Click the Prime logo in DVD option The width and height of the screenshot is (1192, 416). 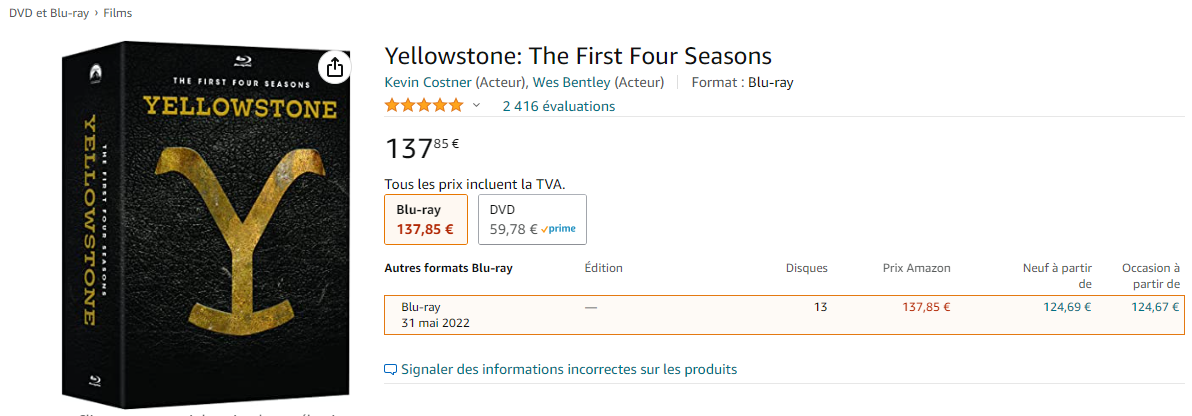click(558, 229)
